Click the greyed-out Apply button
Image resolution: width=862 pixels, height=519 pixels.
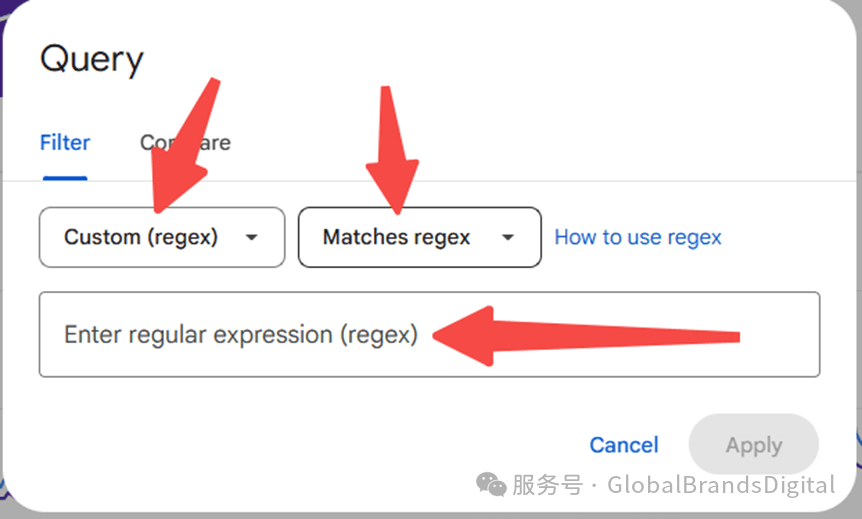[754, 444]
